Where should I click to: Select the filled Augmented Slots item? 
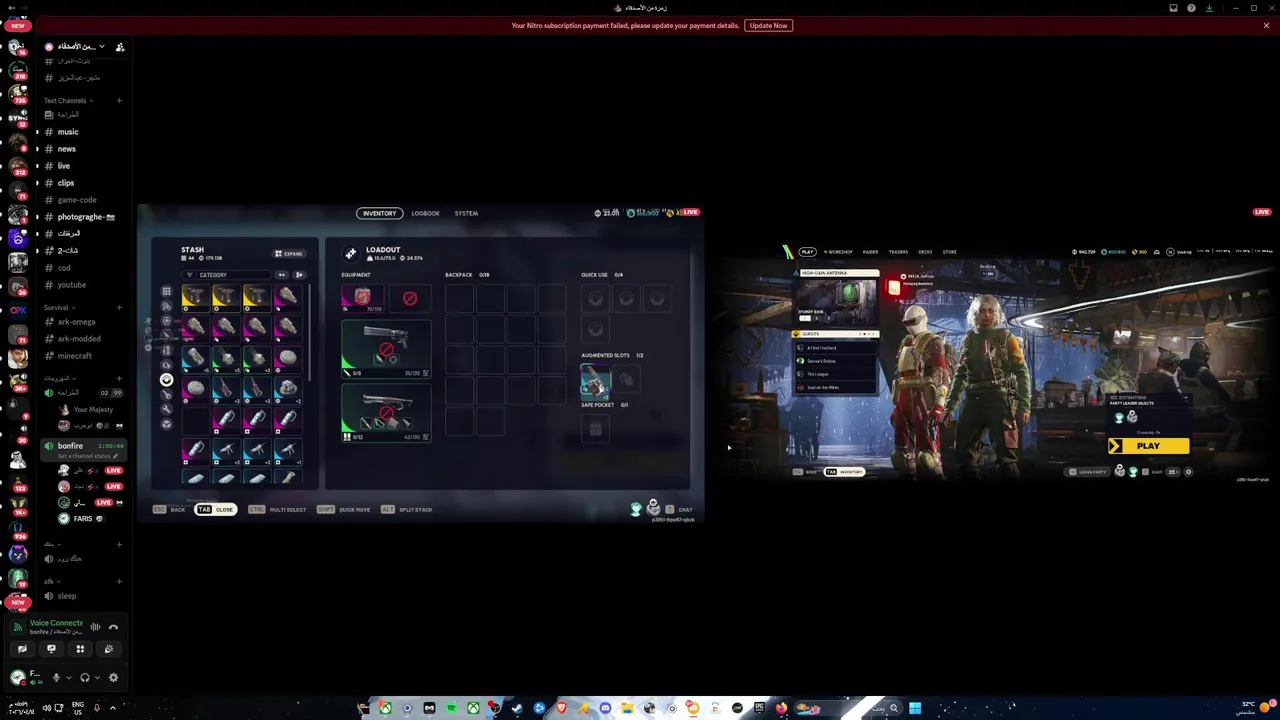(595, 380)
